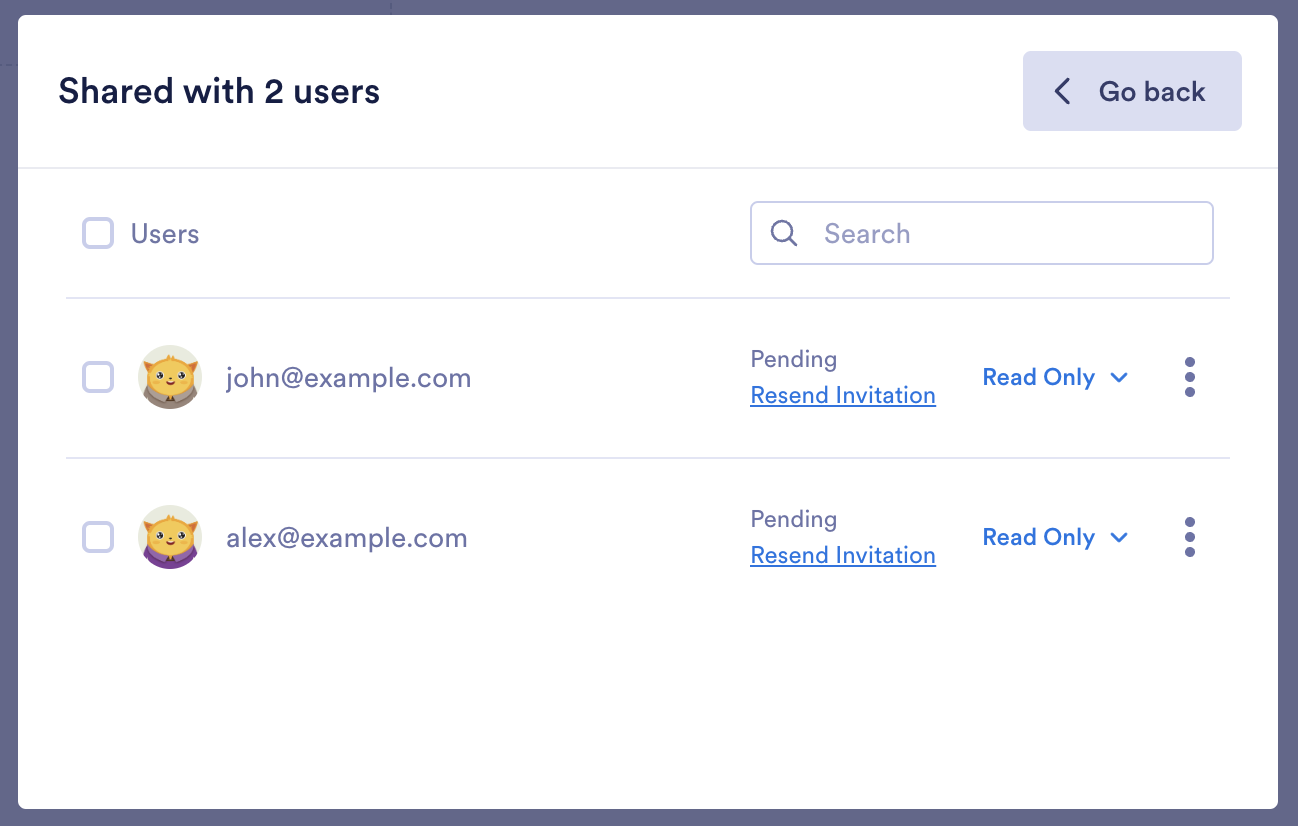Click alex@example.com's purple cat avatar
The image size is (1298, 826).
[x=170, y=538]
